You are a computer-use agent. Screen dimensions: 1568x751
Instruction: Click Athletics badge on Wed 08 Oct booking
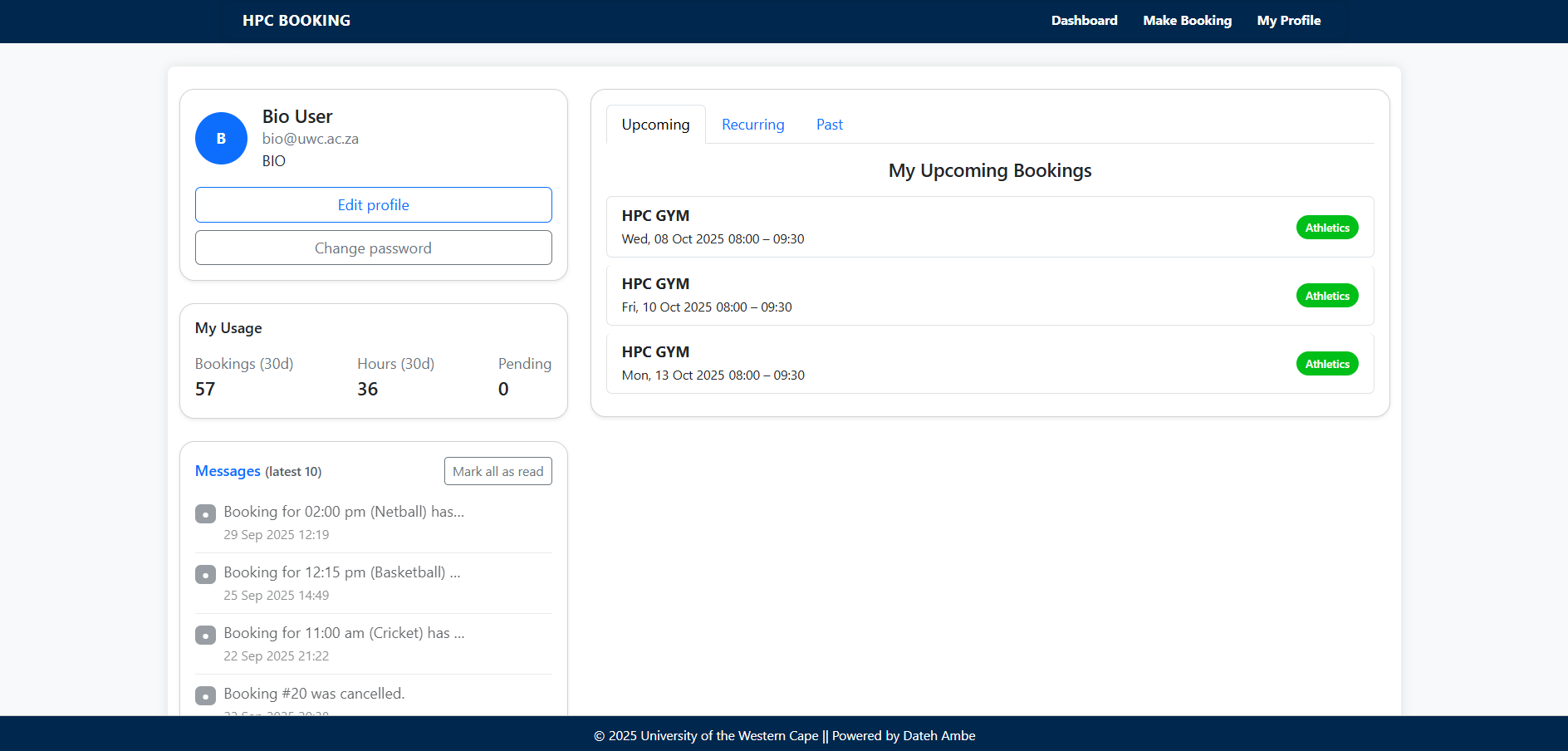point(1326,228)
